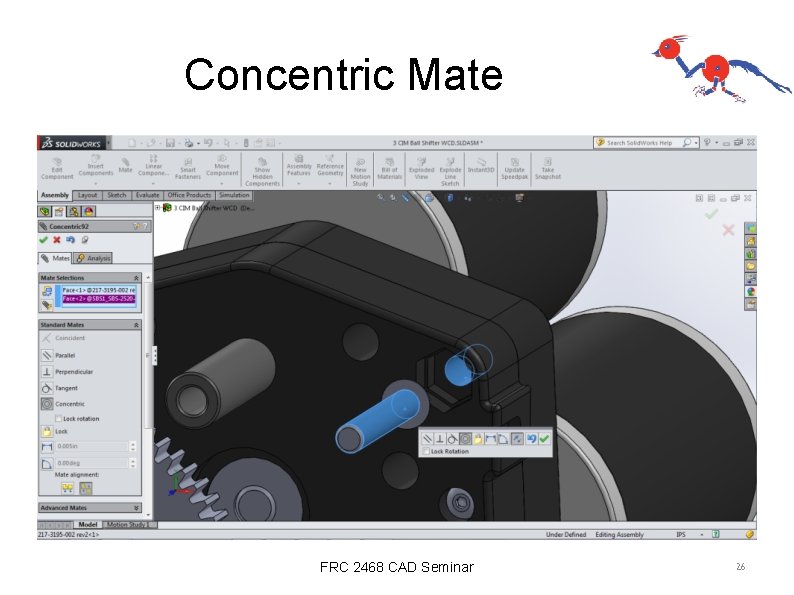This screenshot has height=595, width=794.
Task: Choose the Tangent mate in Standard Mates
Action: tap(47, 388)
